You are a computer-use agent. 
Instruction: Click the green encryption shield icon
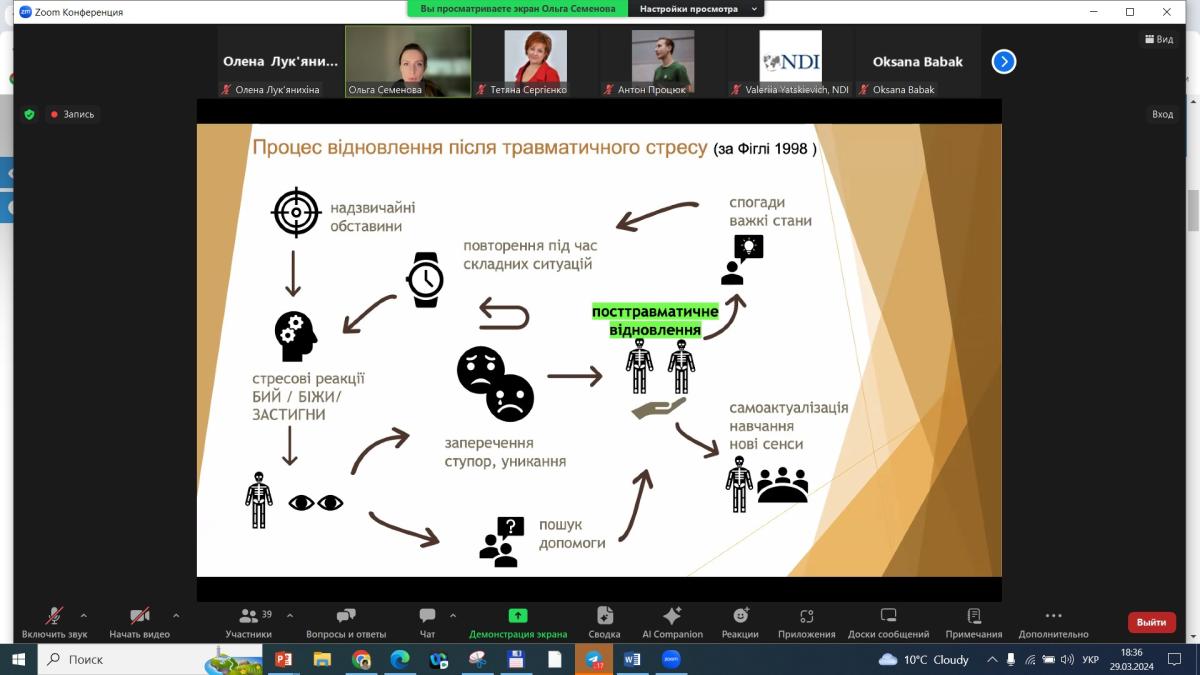tap(29, 114)
